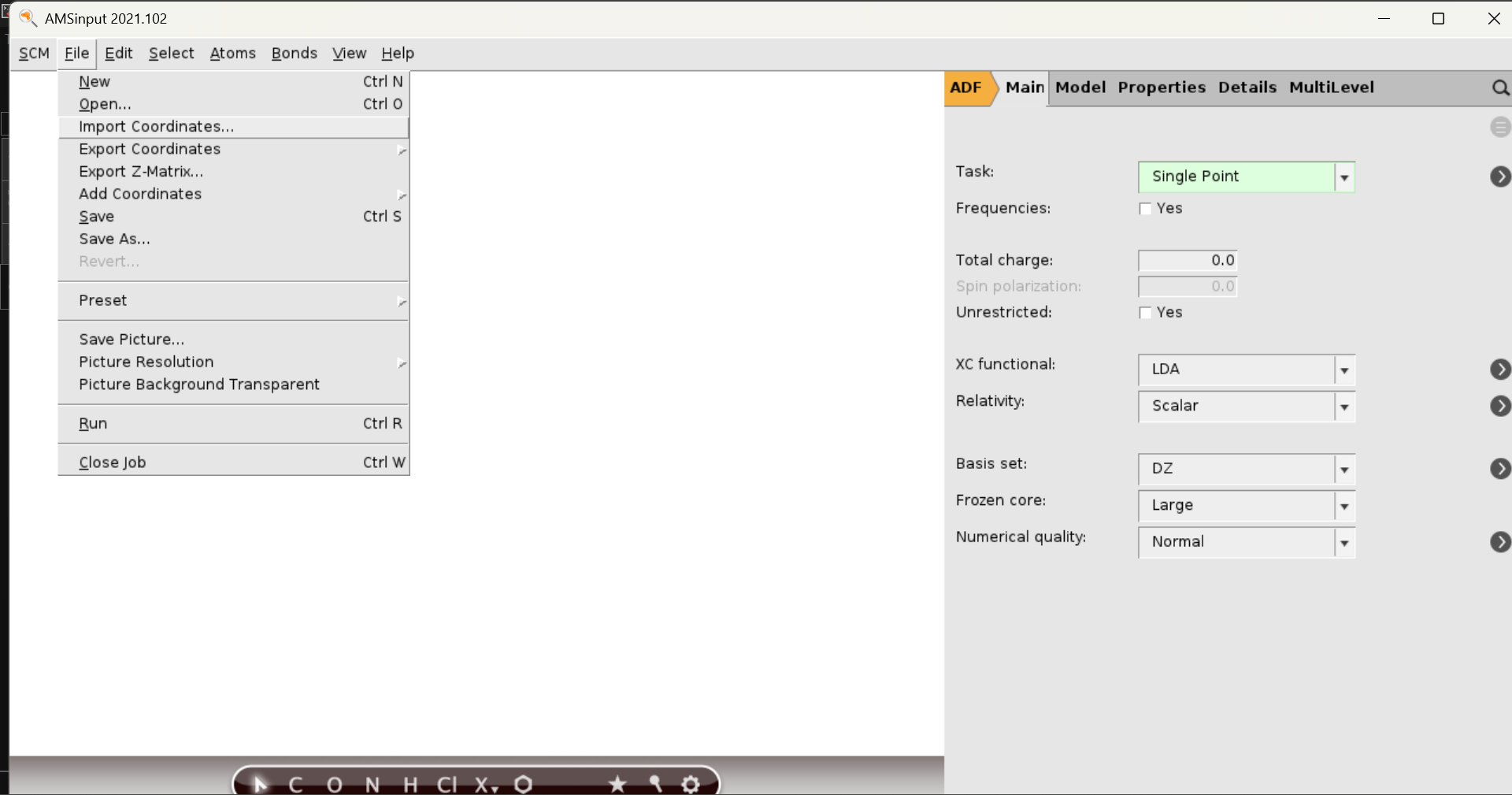This screenshot has width=1512, height=795.
Task: Open the Edit menu
Action: click(118, 54)
